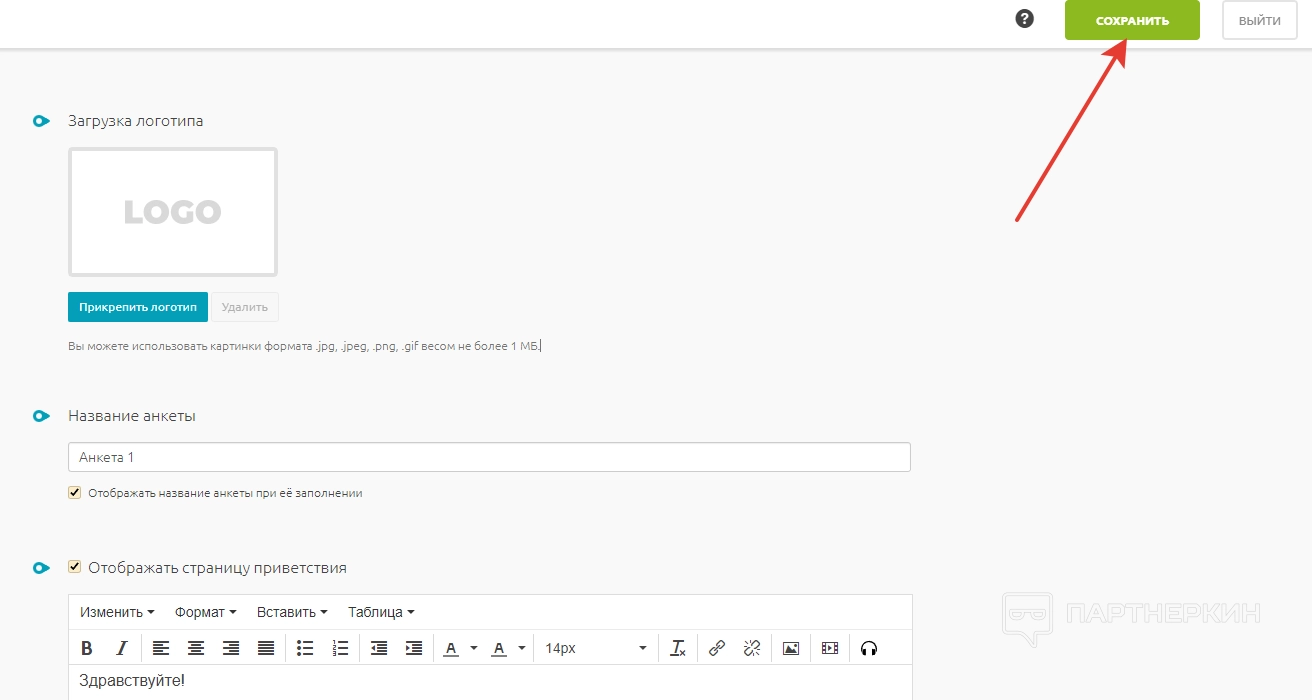Open the Формат editor menu
1312x700 pixels.
[205, 612]
